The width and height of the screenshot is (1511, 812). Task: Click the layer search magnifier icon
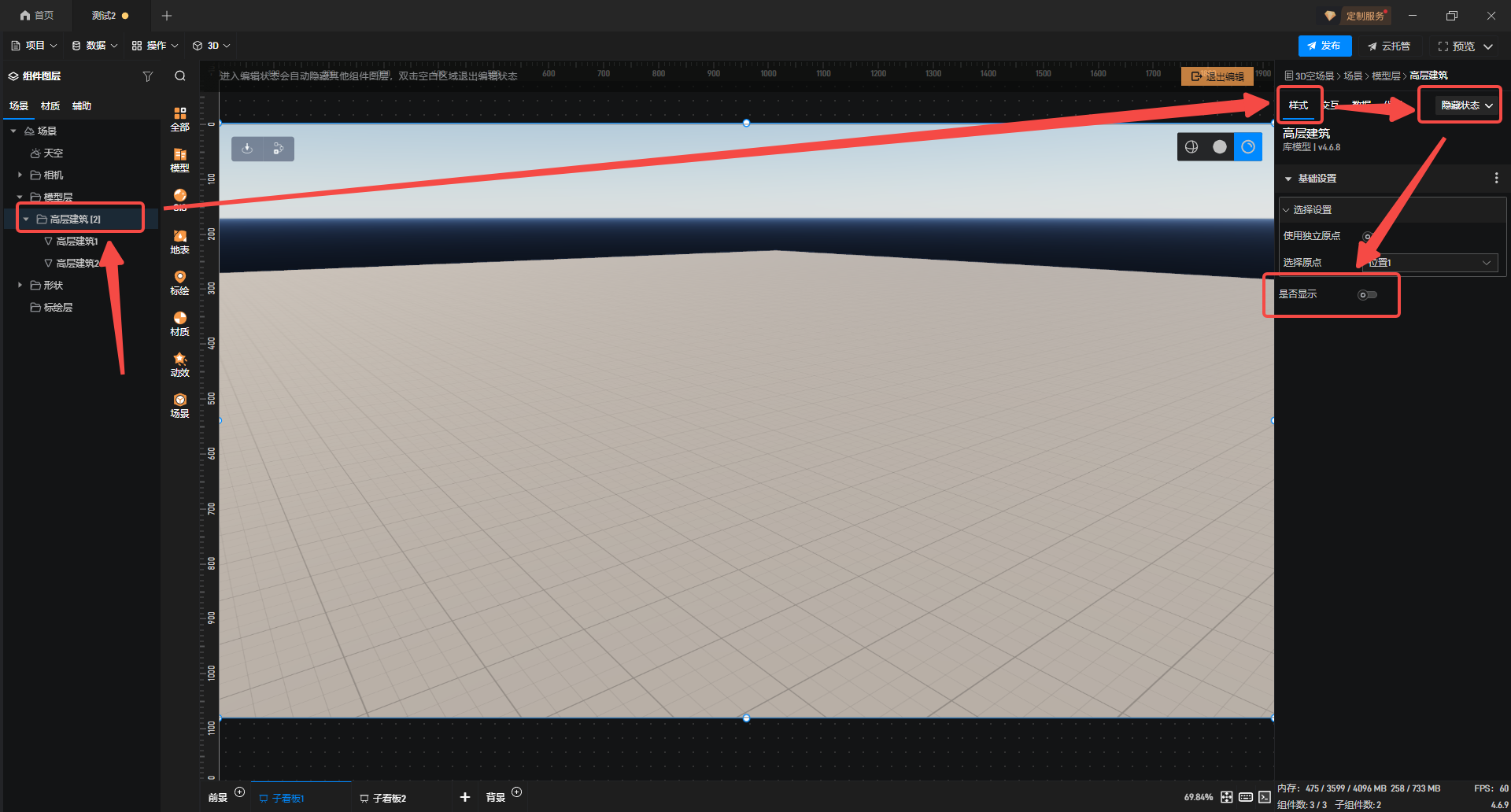180,76
